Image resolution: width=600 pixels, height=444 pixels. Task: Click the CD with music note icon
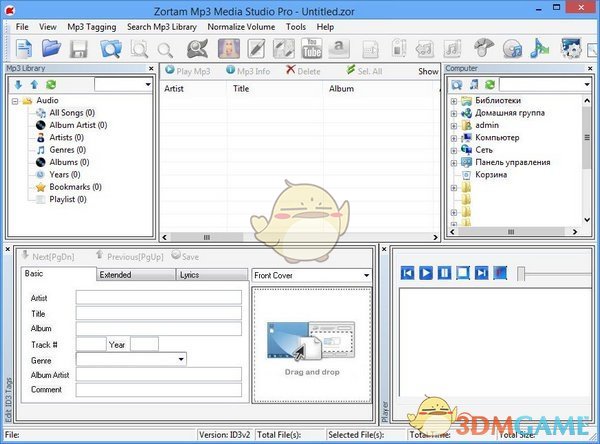(x=512, y=49)
